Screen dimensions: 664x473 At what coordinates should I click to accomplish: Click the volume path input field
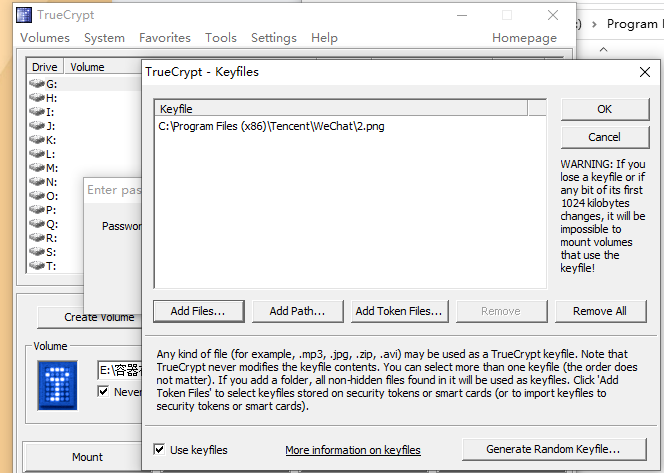[x=119, y=371]
